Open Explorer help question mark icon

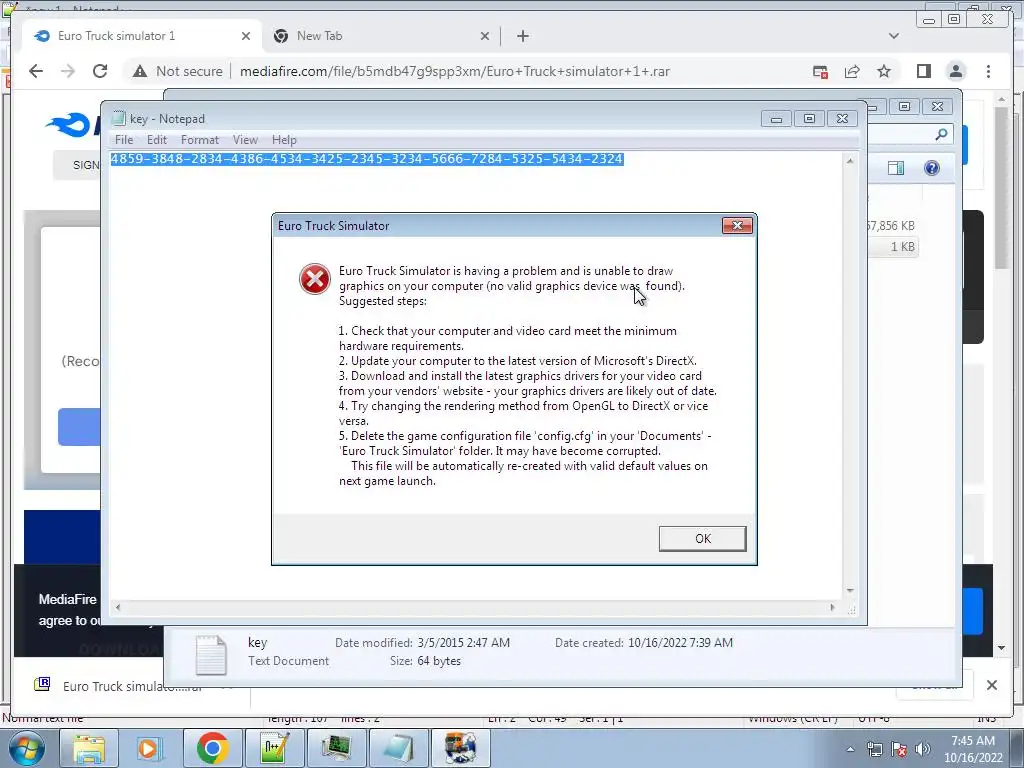tap(932, 168)
